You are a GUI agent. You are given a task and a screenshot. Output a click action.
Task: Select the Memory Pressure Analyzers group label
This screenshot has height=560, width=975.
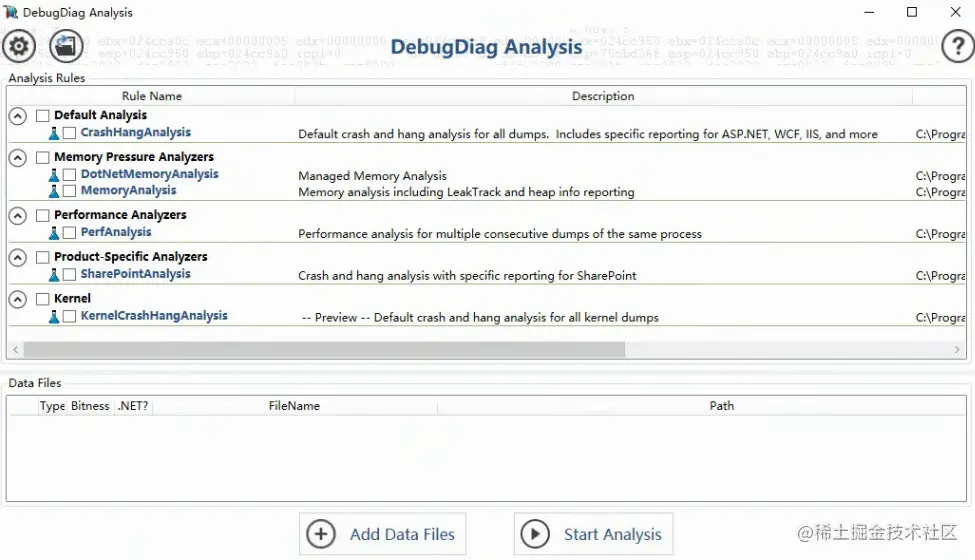pyautogui.click(x=134, y=157)
